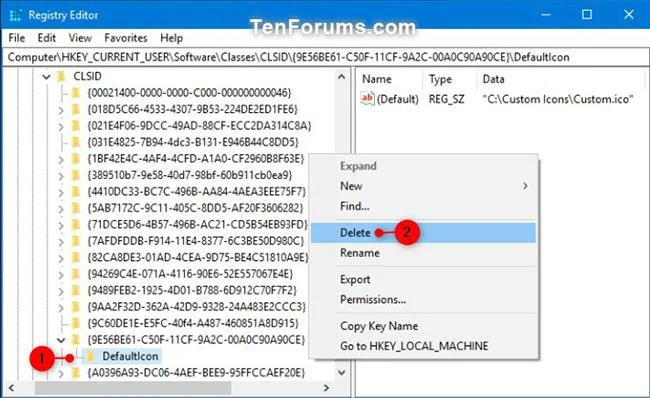Select key {4410DC33-BC7C-496B-AA84-4AEA3EEE75F7}
The width and height of the screenshot is (650, 398).
(196, 192)
